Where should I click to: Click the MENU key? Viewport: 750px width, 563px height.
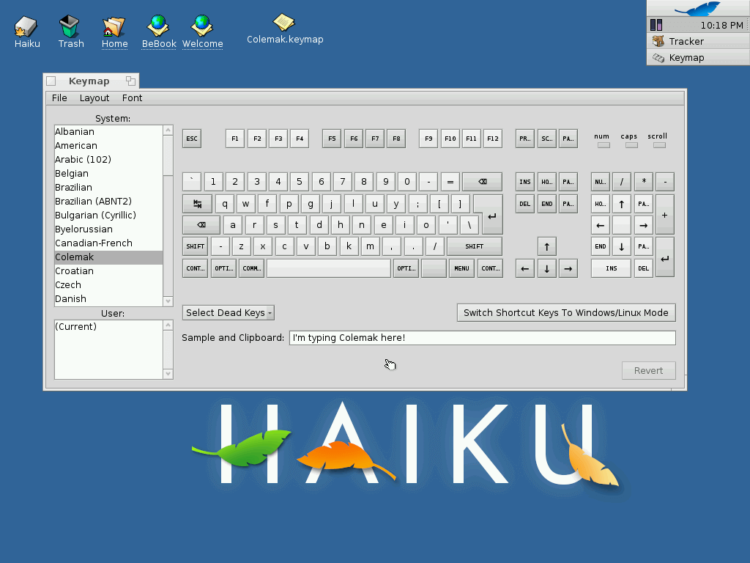462,269
